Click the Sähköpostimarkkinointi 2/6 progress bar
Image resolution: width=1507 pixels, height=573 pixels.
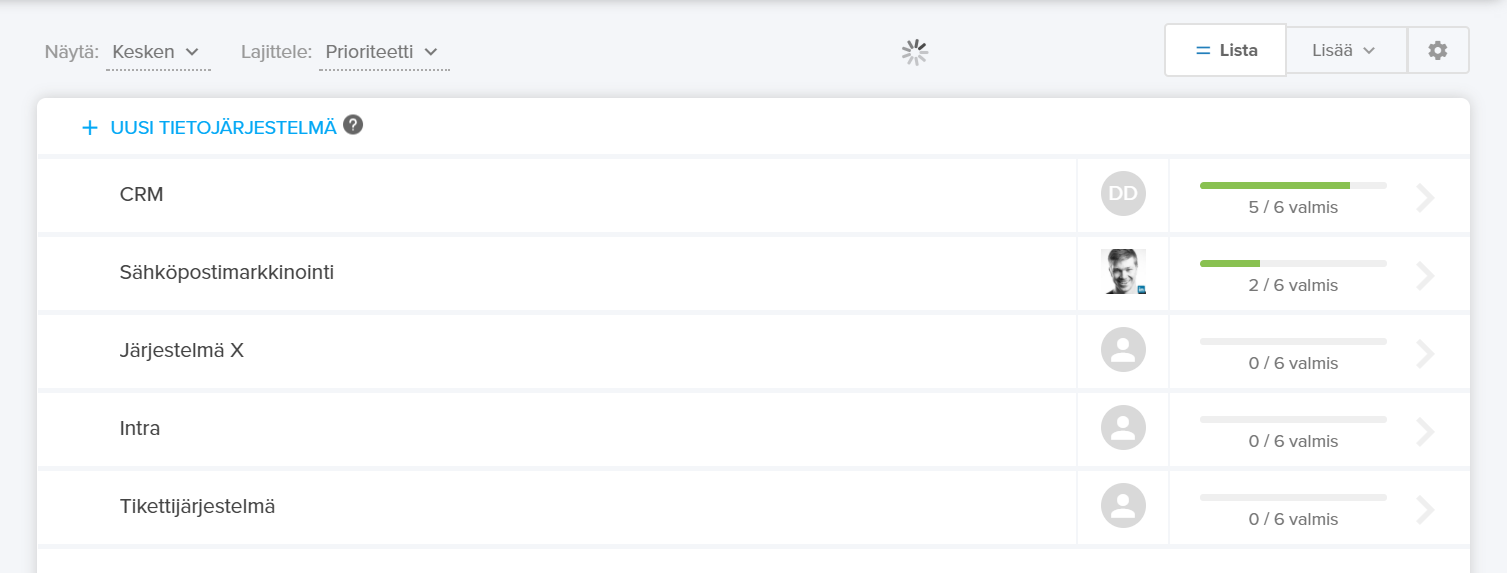click(x=1293, y=263)
